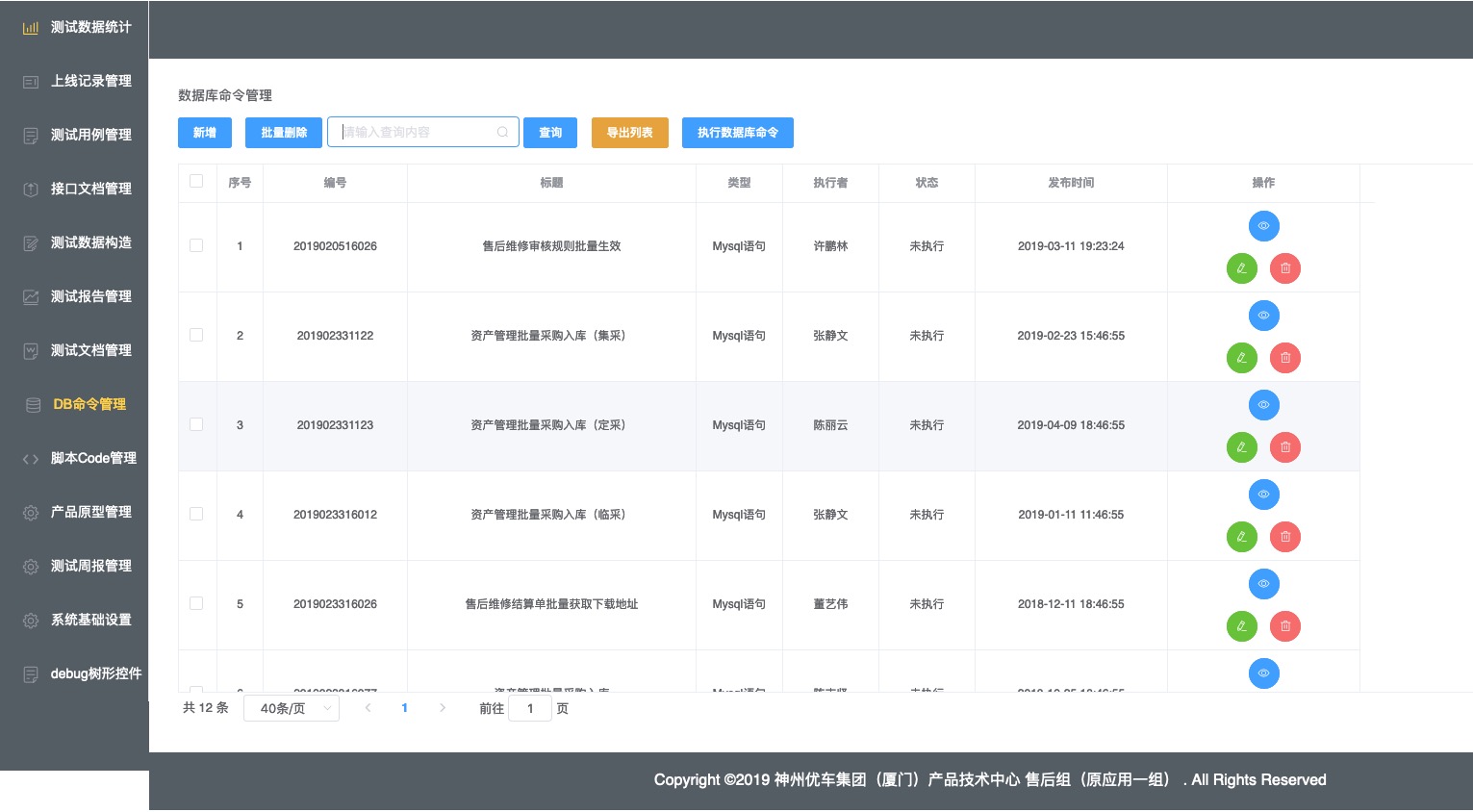
Task: Click red delete icon for row 2019020516026
Action: coord(1285,268)
